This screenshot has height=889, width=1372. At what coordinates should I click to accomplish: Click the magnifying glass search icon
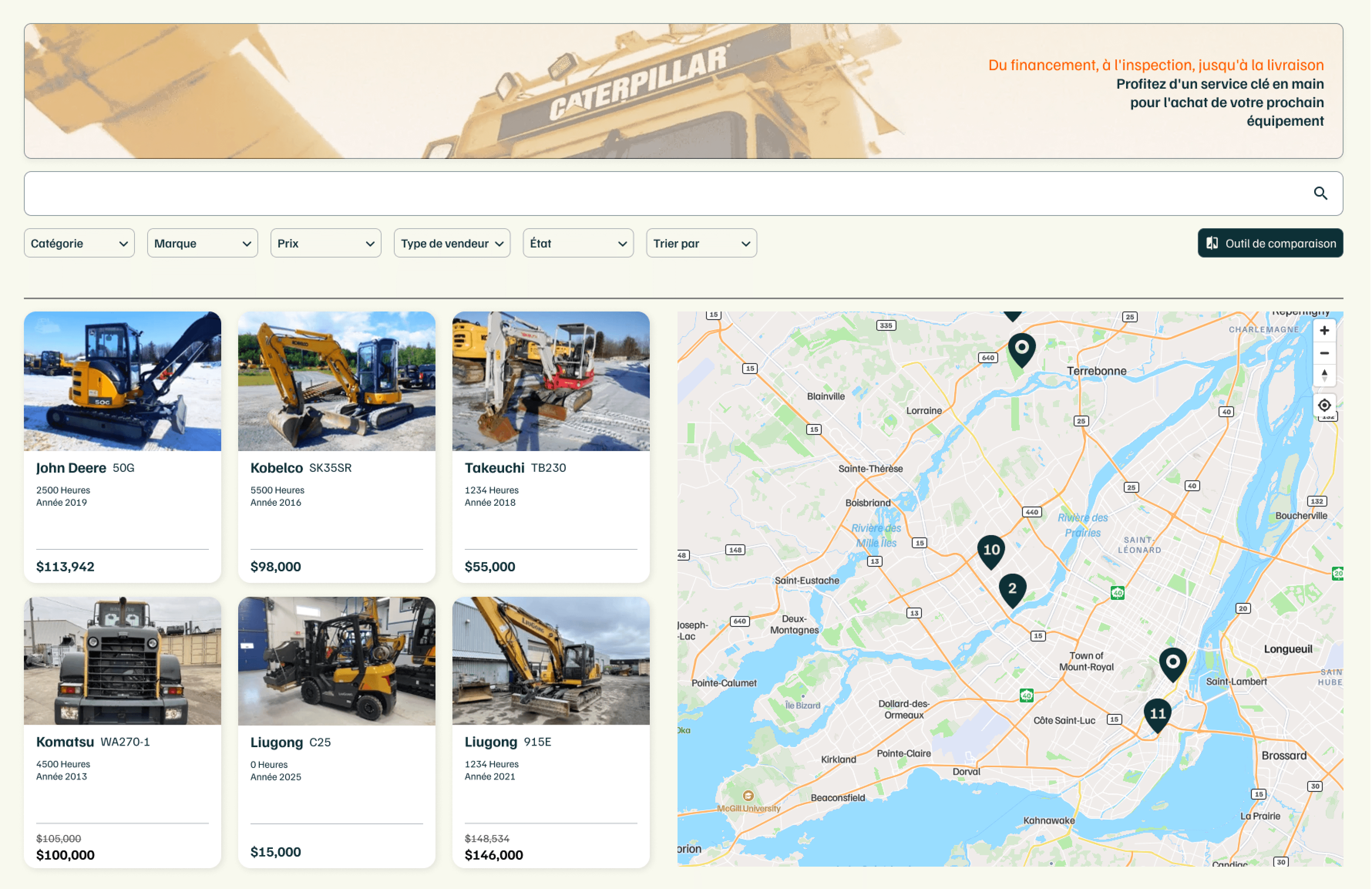coord(1320,193)
